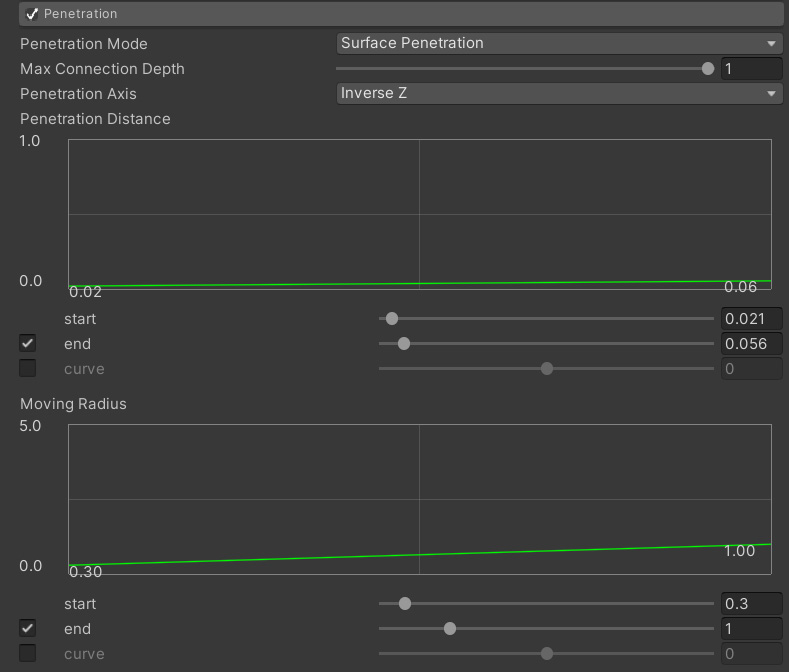Viewport: 789px width, 672px height.
Task: Click the Penetration Distance end value 0.056
Action: (751, 343)
